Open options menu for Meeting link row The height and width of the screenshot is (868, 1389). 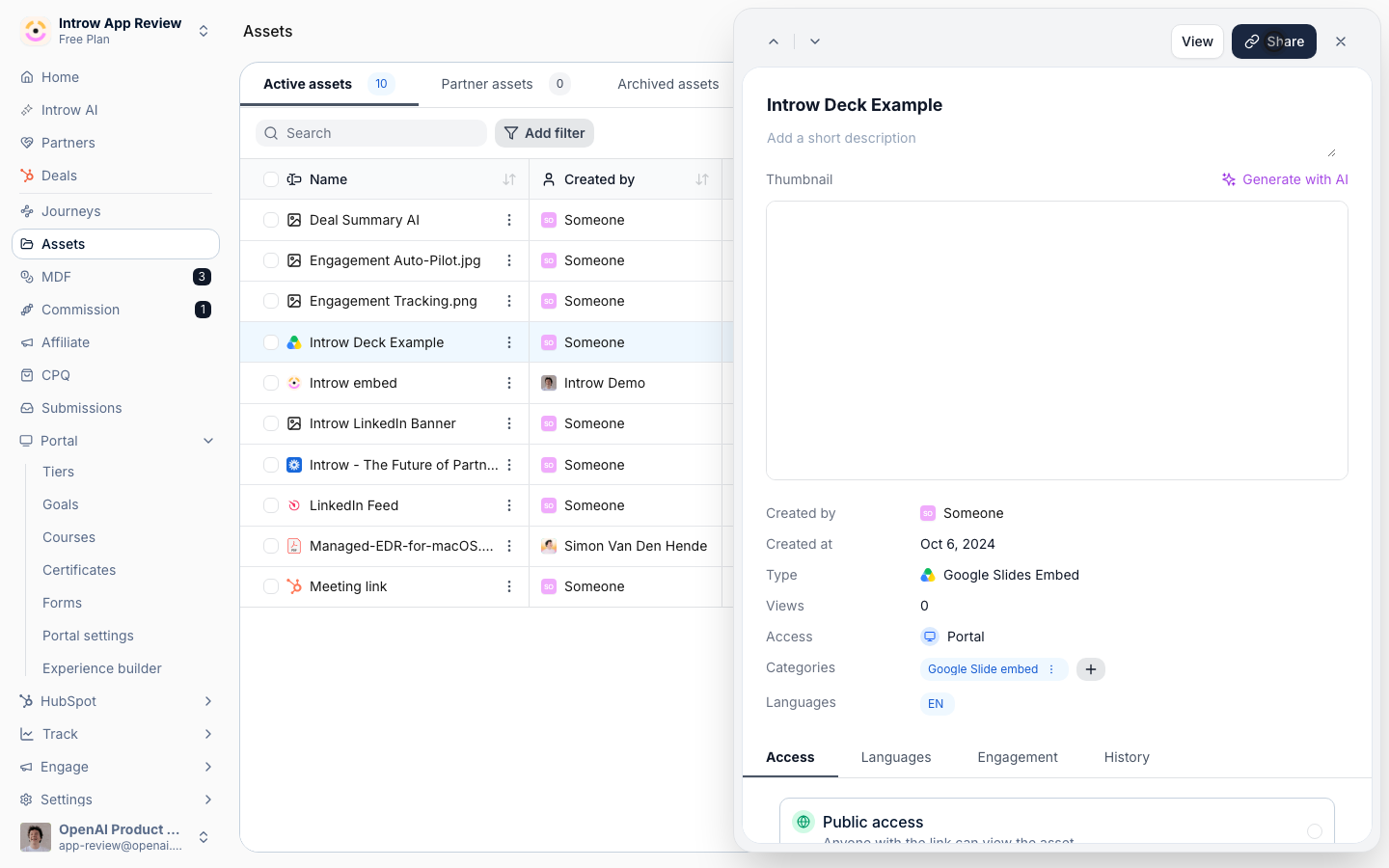509,586
